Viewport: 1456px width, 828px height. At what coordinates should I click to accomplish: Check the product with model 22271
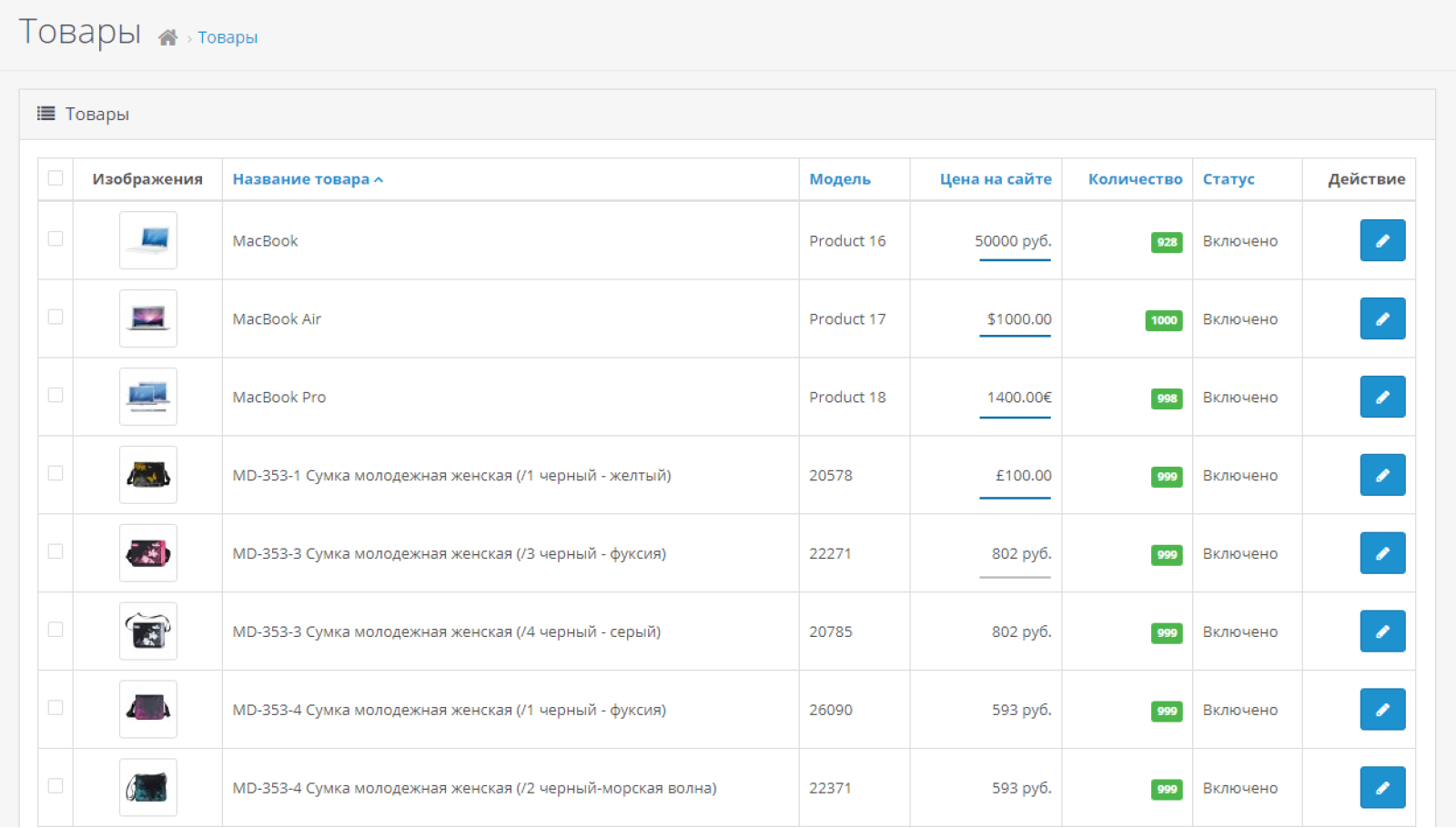click(x=56, y=552)
